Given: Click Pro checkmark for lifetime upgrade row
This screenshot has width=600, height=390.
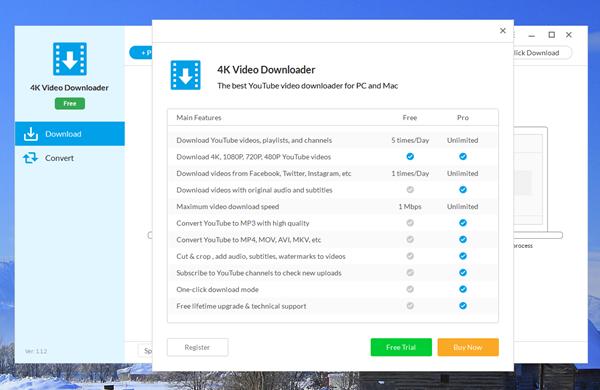Looking at the screenshot, I should pyautogui.click(x=463, y=306).
